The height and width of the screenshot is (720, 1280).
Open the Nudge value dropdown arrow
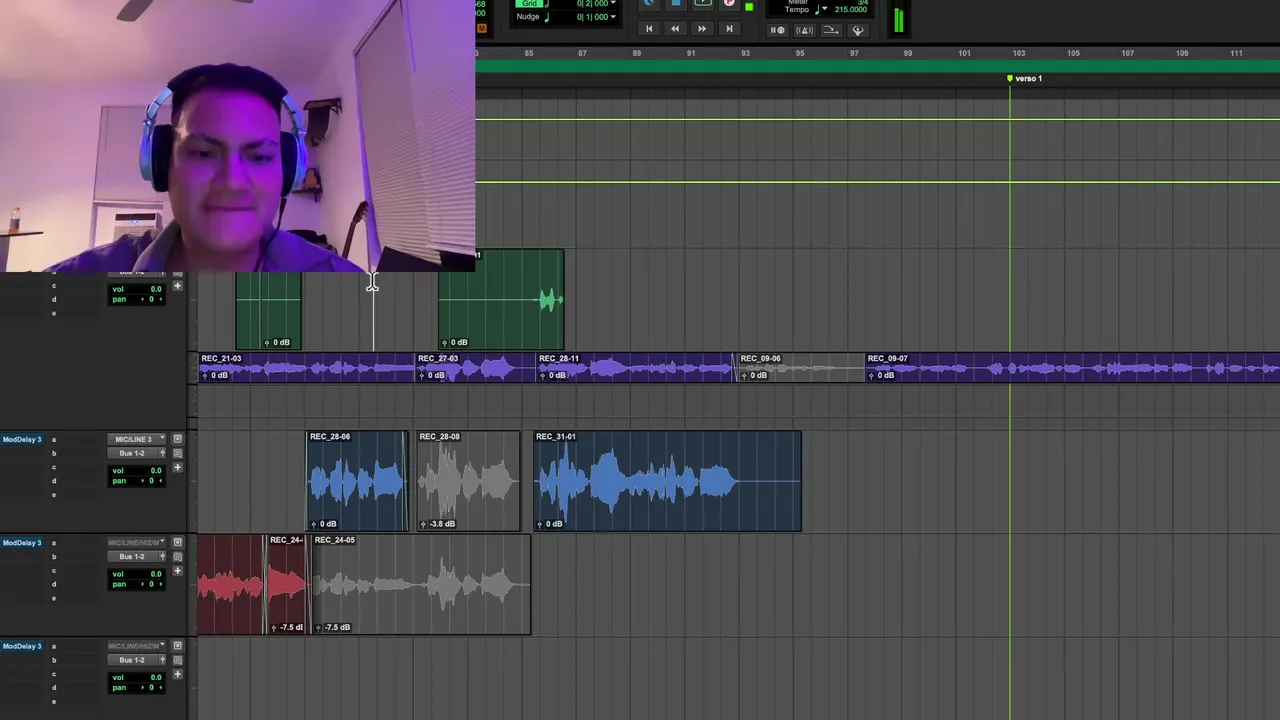pos(611,17)
